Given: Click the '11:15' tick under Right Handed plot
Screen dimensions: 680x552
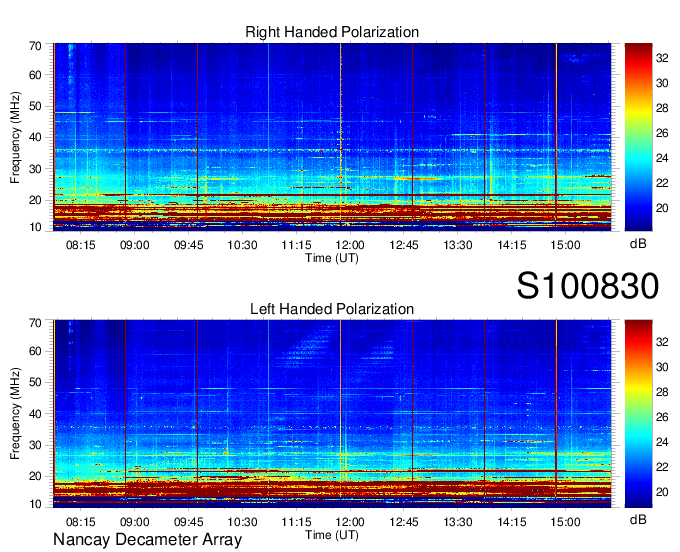Looking at the screenshot, I should coord(296,245).
